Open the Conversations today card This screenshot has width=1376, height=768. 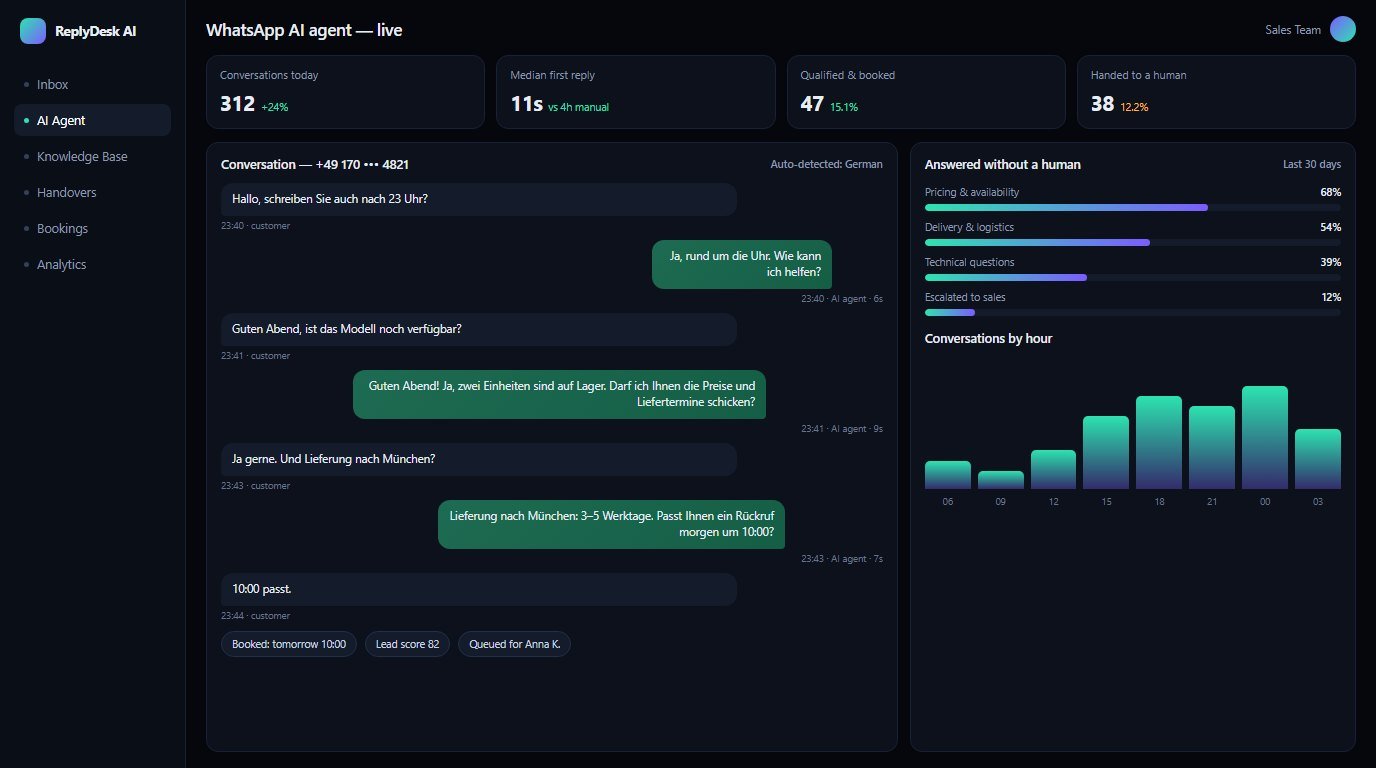[345, 92]
